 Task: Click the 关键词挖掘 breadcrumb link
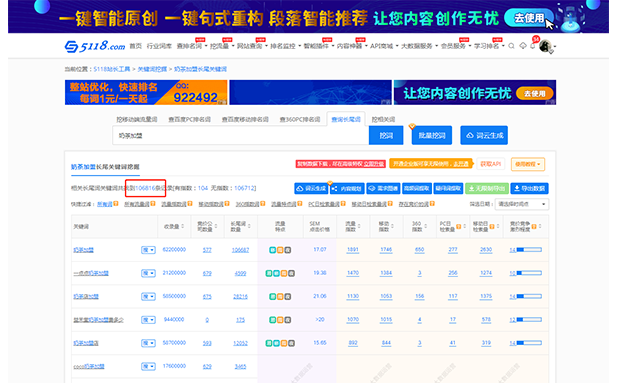click(x=152, y=69)
